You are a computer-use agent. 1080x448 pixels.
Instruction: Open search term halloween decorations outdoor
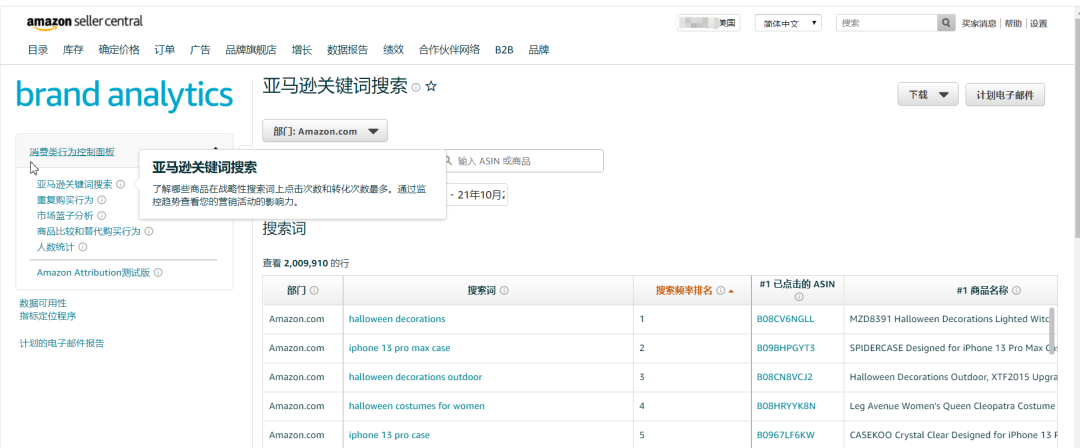[x=415, y=377]
